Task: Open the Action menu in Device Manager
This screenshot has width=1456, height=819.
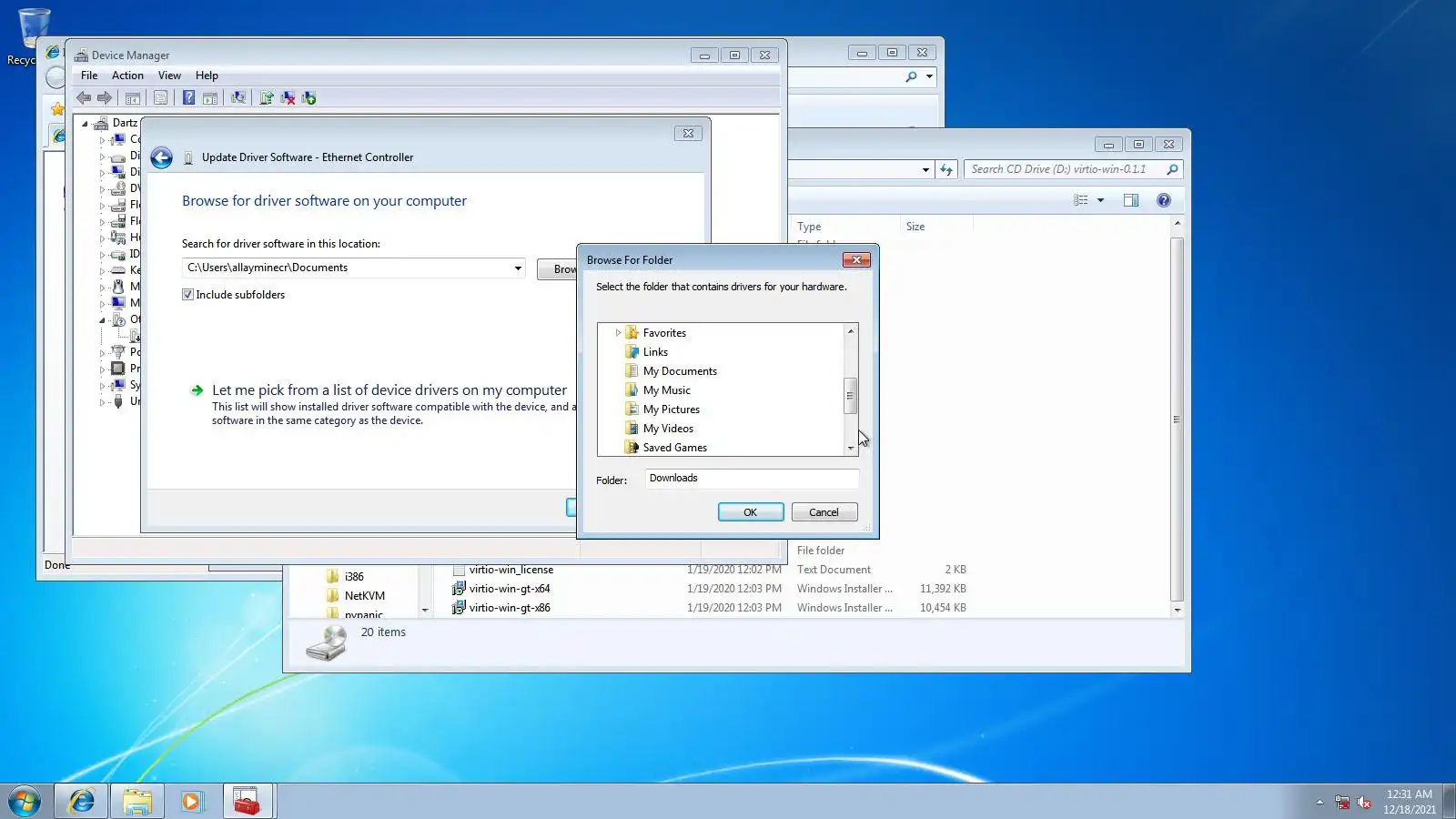Action: click(x=127, y=76)
